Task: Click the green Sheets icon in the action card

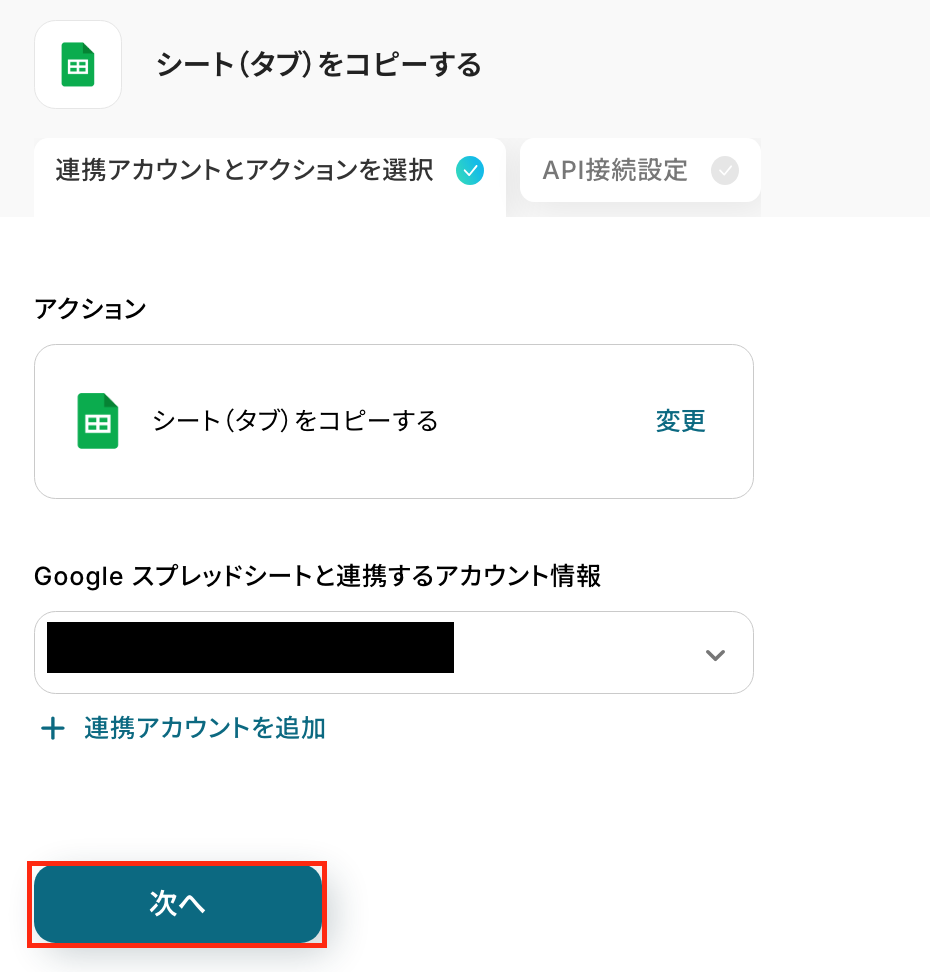Action: [98, 421]
